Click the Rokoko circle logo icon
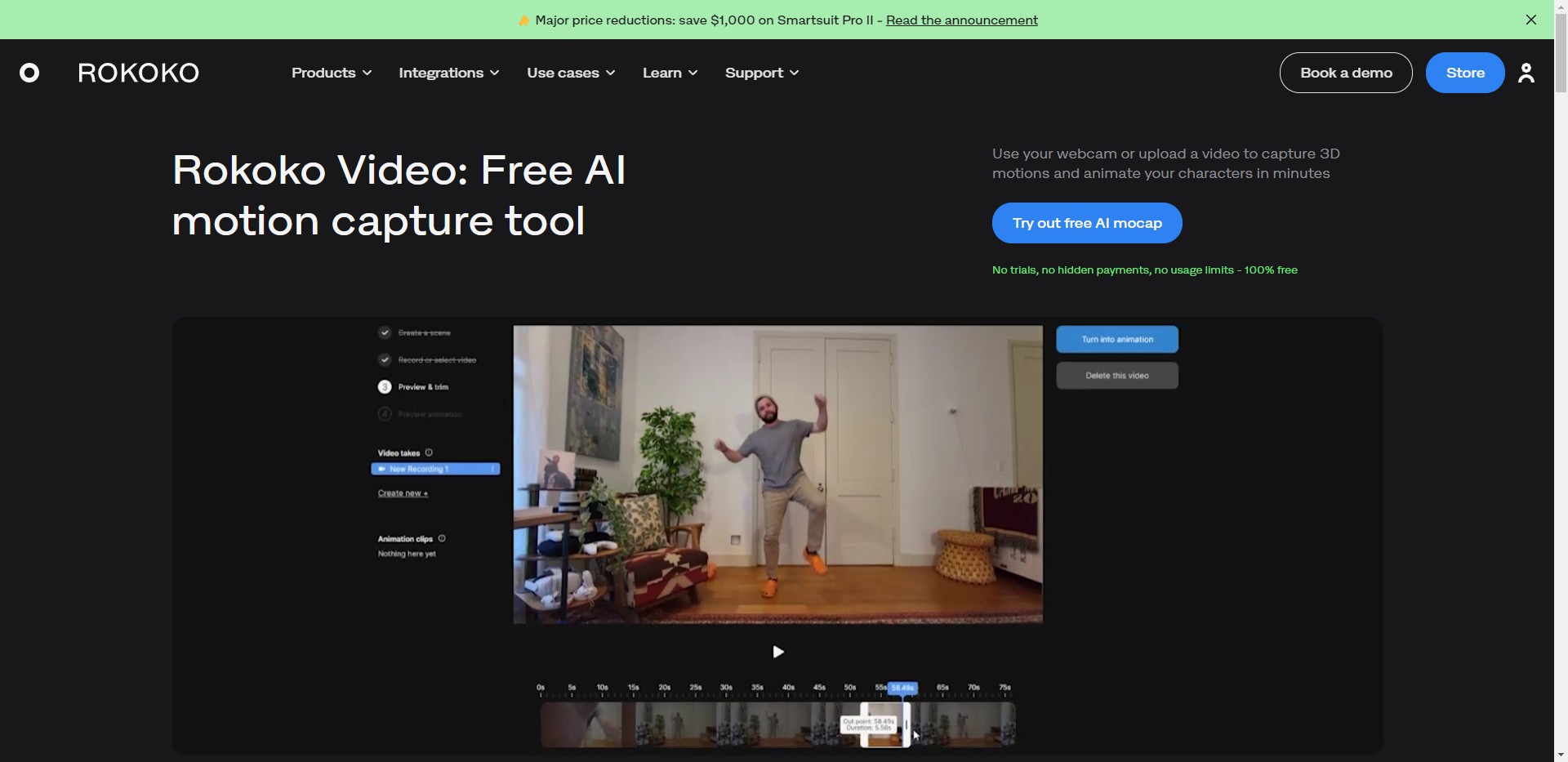This screenshot has width=1568, height=762. [x=29, y=73]
